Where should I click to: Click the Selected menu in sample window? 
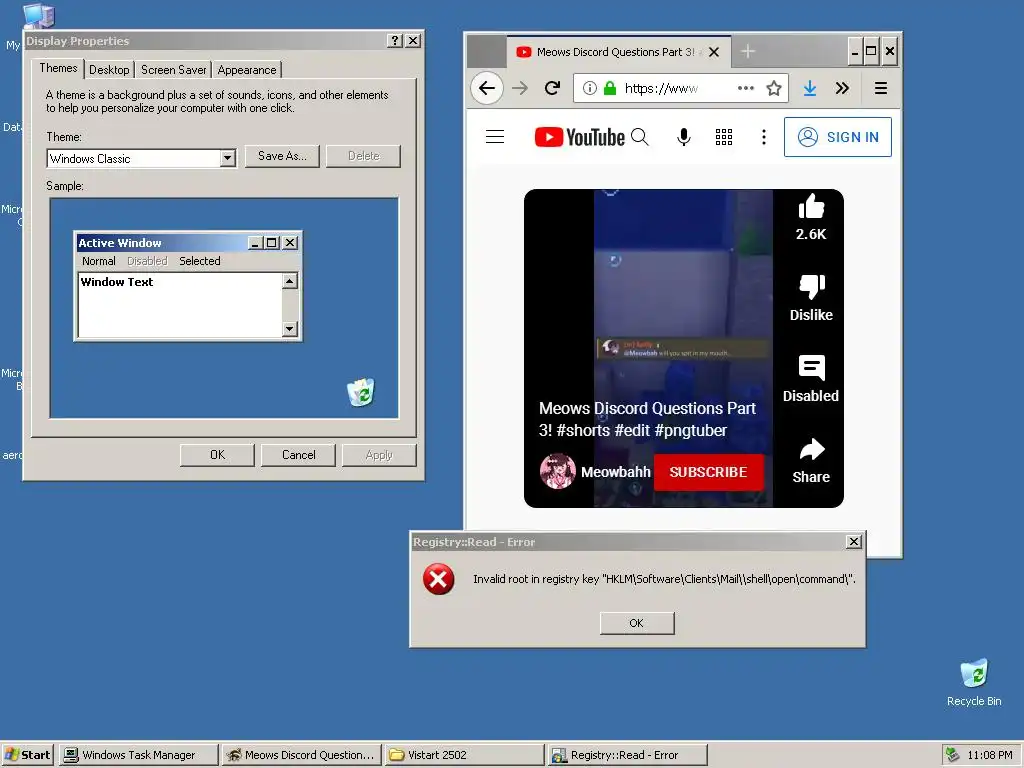tap(200, 261)
